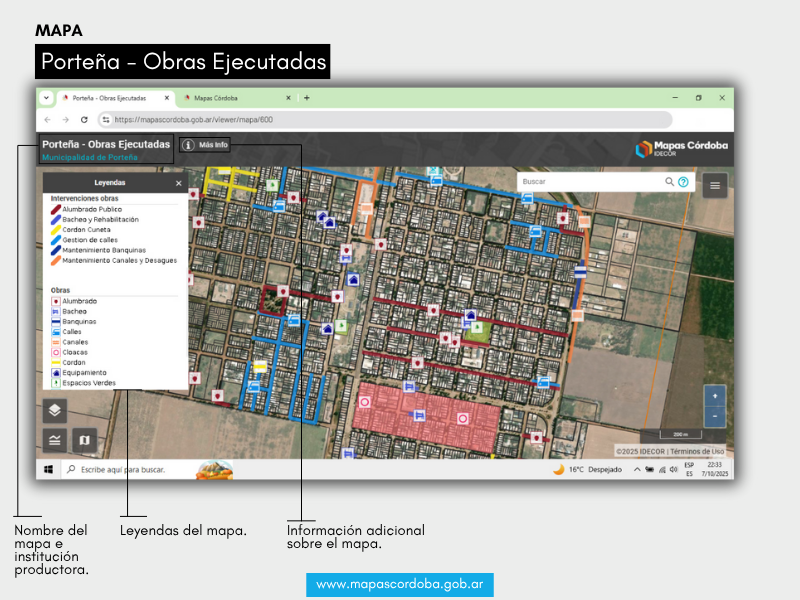Click the legend toggle icon
This screenshot has height=600, width=800.
55,440
